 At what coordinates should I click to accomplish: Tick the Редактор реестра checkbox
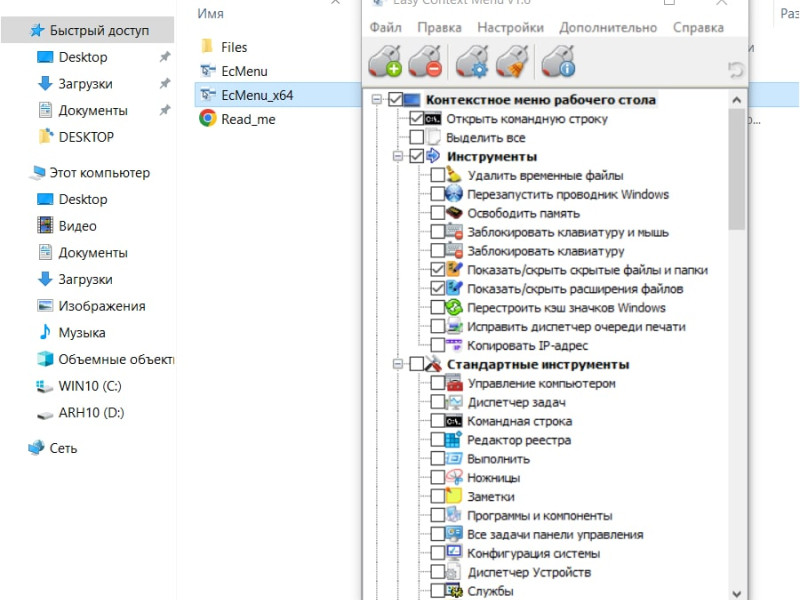click(x=437, y=439)
